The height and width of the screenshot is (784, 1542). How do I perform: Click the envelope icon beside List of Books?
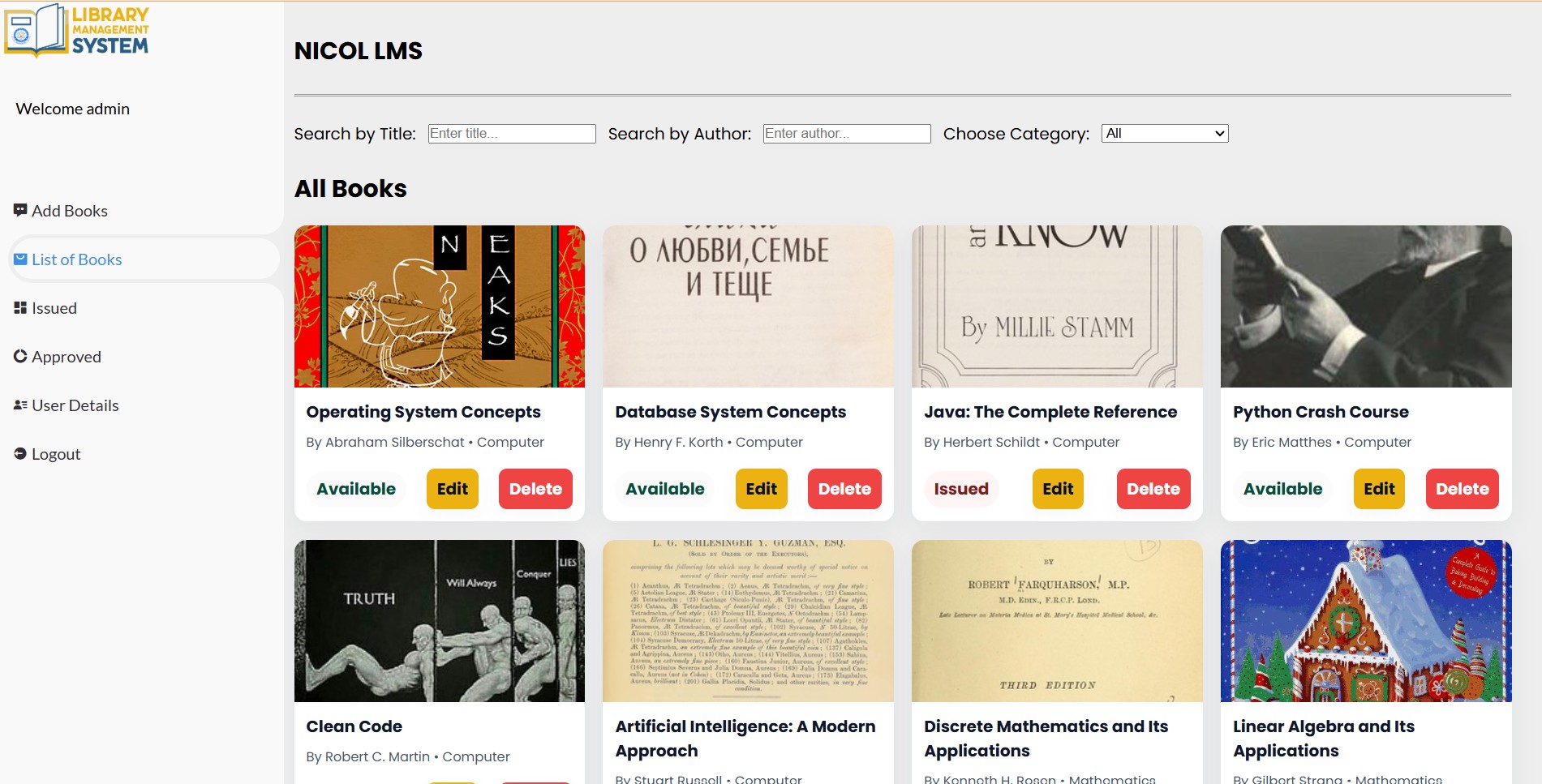pyautogui.click(x=20, y=259)
